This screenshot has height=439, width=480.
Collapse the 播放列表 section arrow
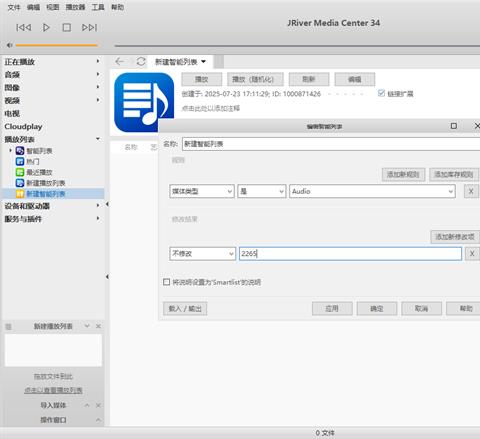click(98, 138)
